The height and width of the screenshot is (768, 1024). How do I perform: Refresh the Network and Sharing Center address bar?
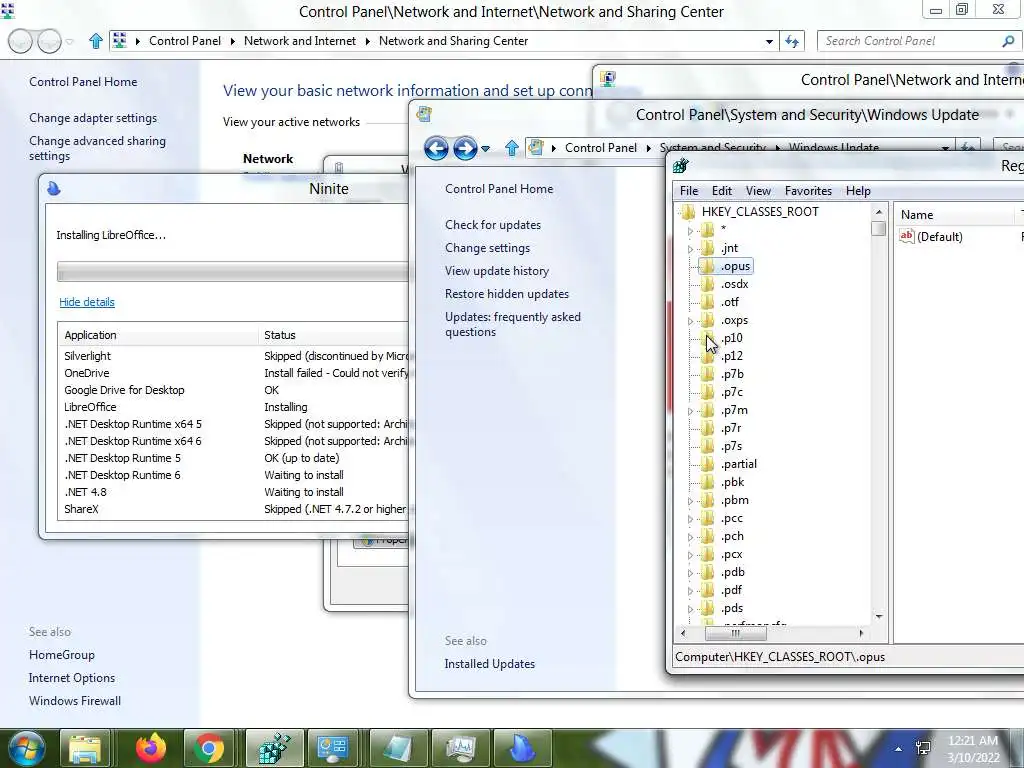tap(792, 41)
